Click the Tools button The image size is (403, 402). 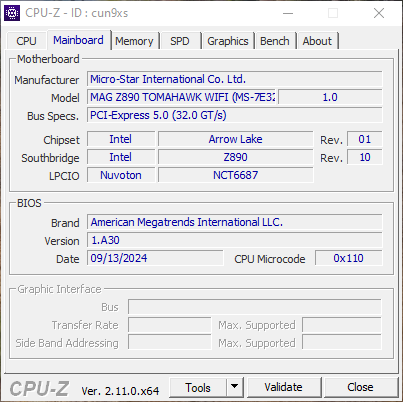tap(198, 387)
